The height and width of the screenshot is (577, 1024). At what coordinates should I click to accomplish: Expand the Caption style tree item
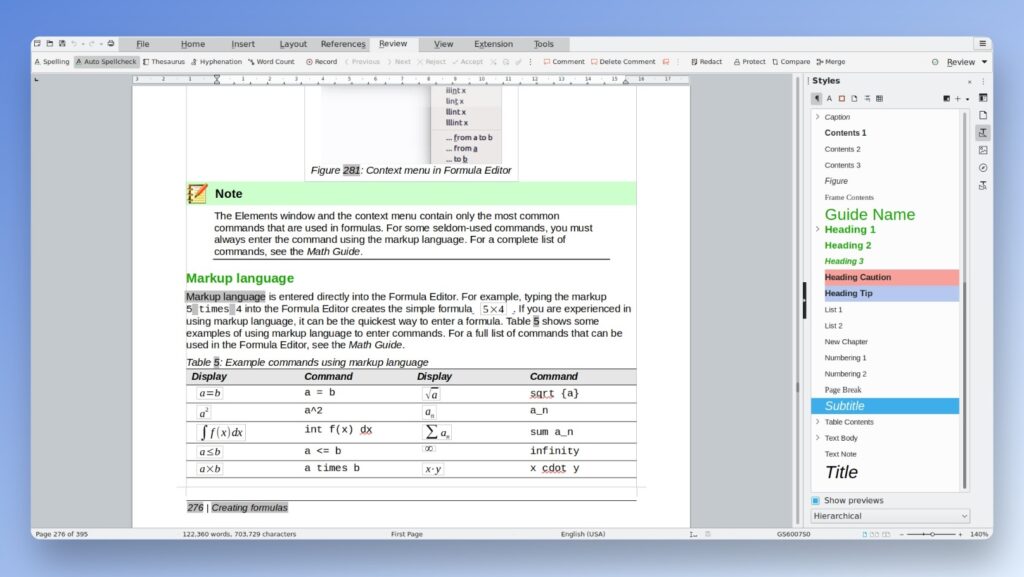click(818, 117)
